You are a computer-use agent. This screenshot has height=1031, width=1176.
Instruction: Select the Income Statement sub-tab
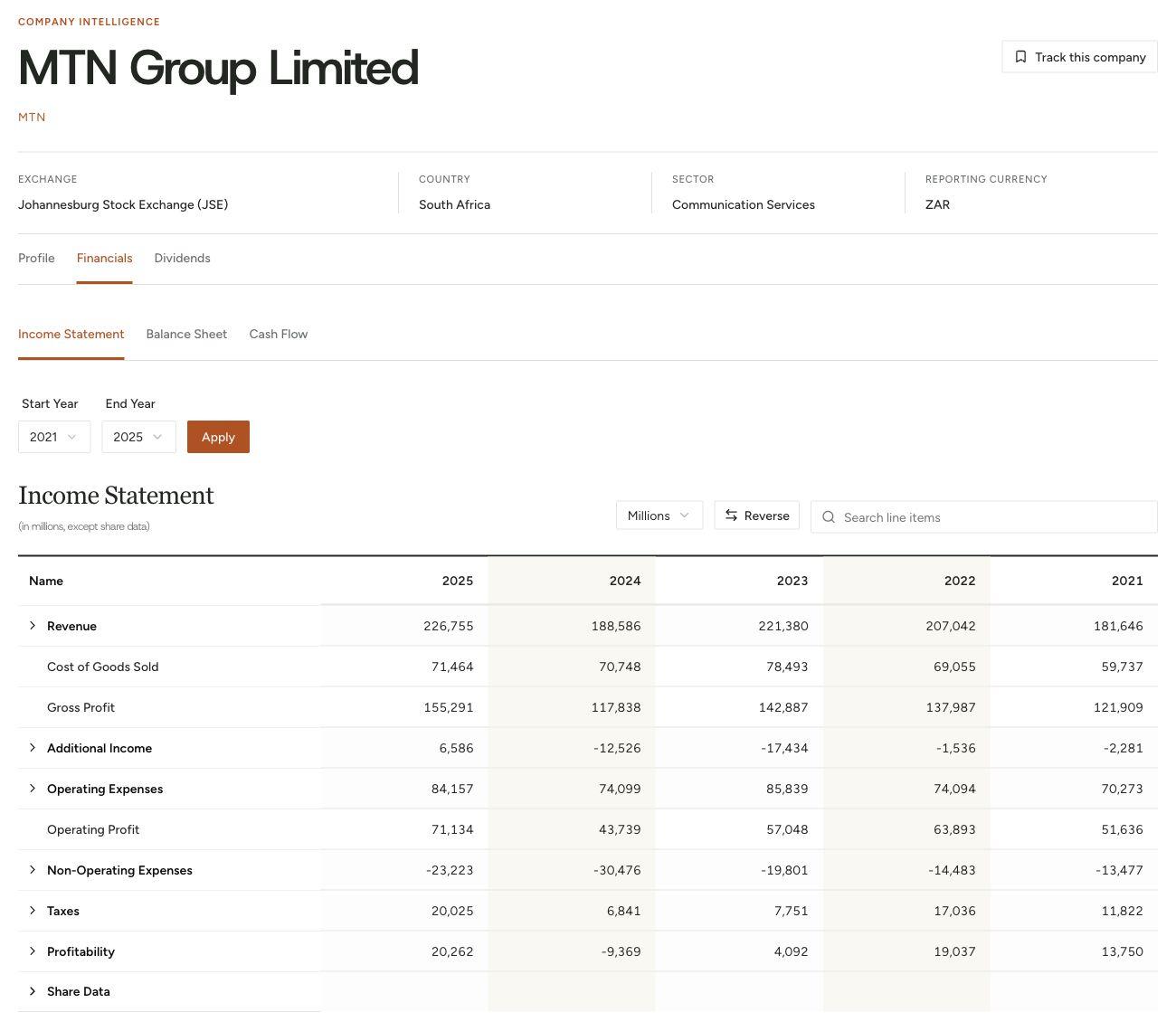coord(71,334)
